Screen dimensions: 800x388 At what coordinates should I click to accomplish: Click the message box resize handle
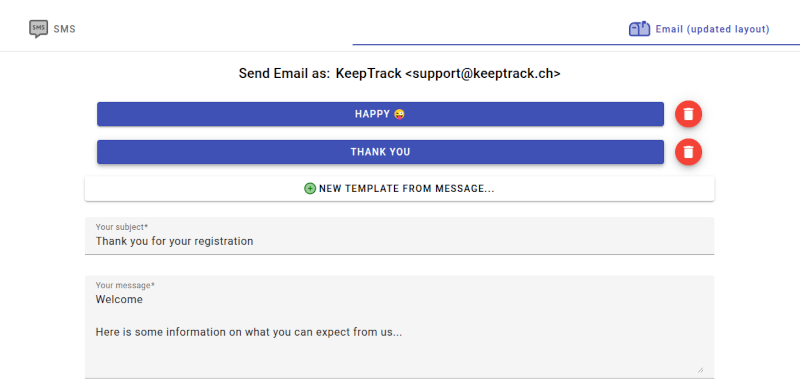(700, 370)
